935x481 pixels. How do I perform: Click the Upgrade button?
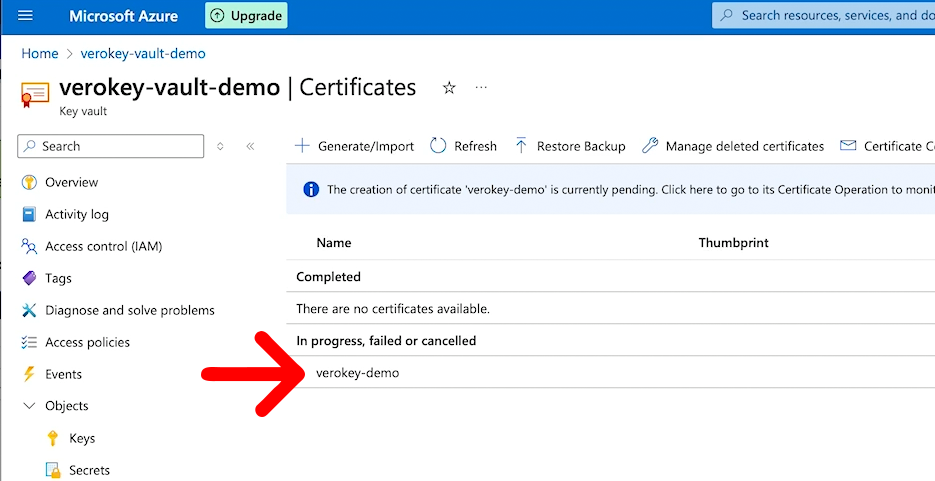tap(246, 16)
